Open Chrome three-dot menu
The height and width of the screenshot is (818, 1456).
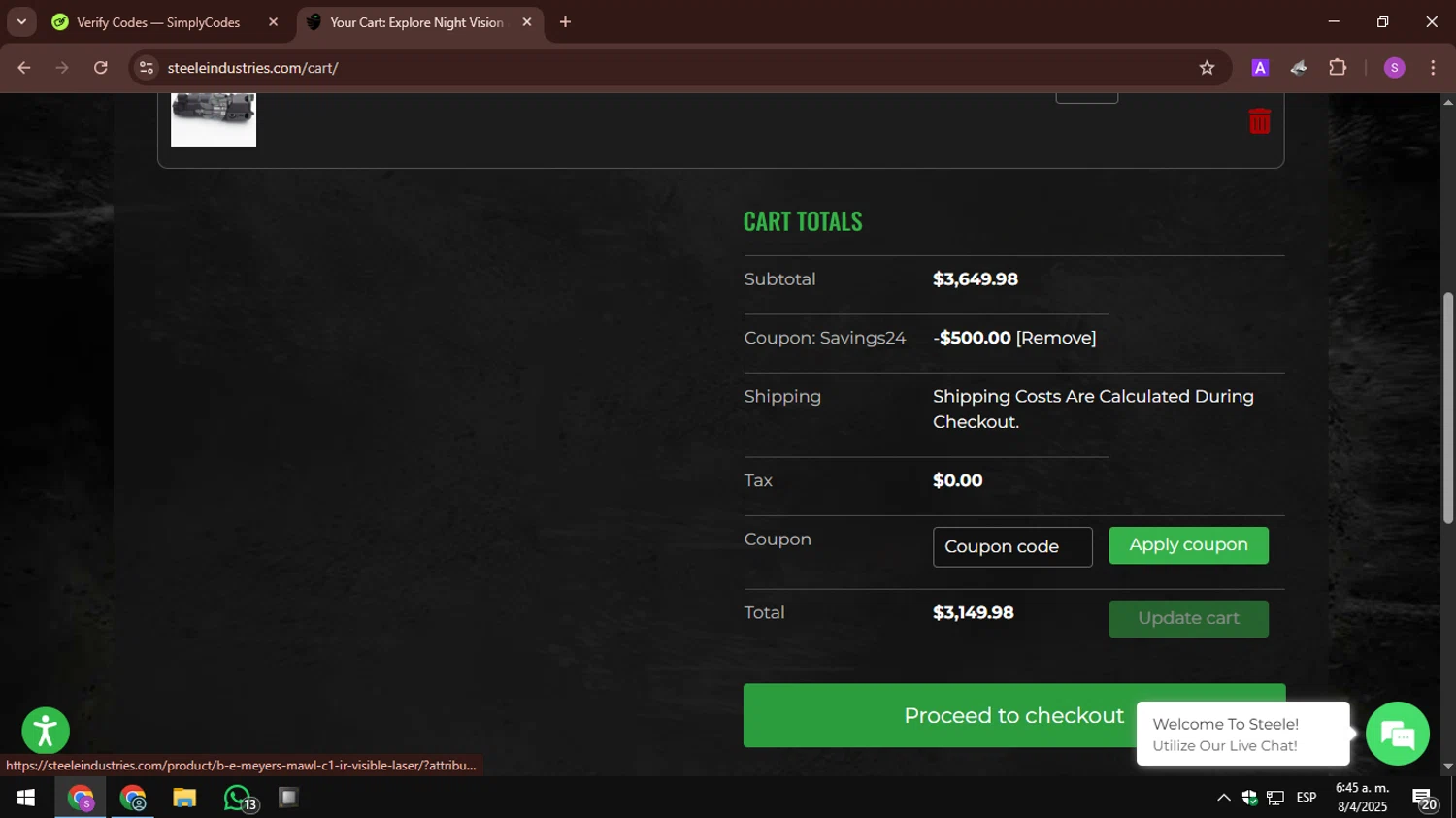coord(1433,68)
